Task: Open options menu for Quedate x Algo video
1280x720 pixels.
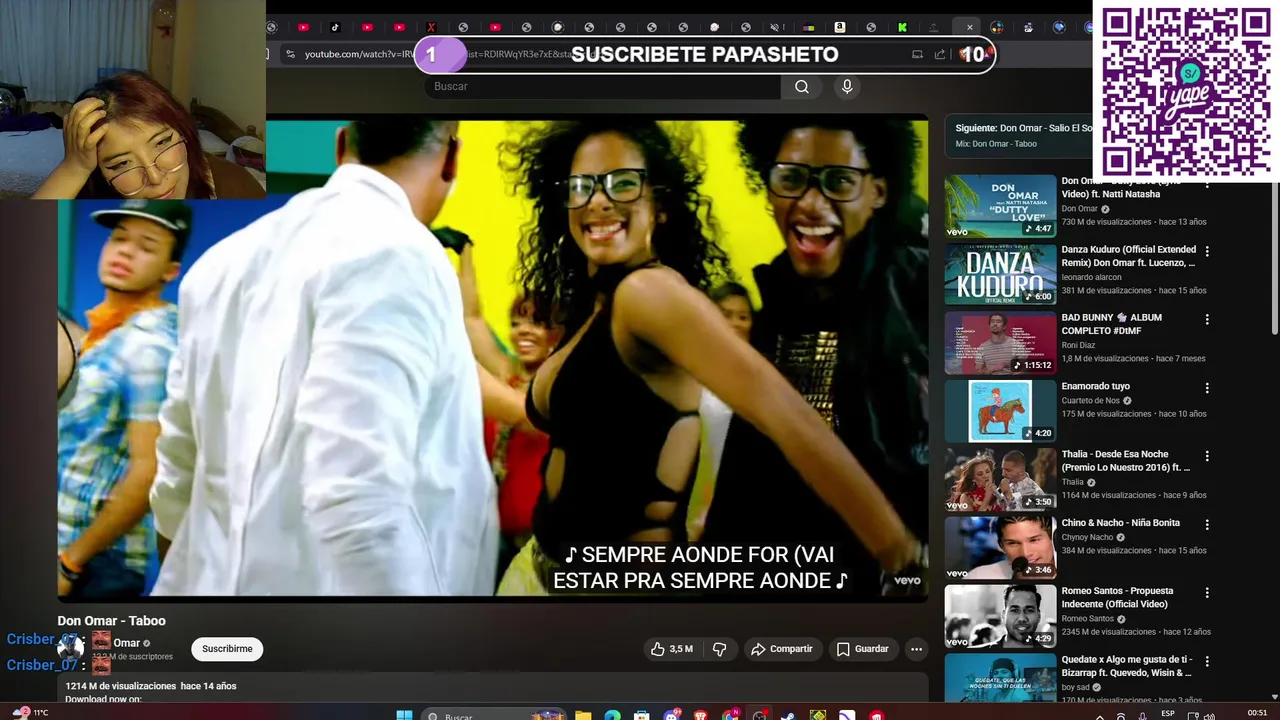Action: point(1207,661)
